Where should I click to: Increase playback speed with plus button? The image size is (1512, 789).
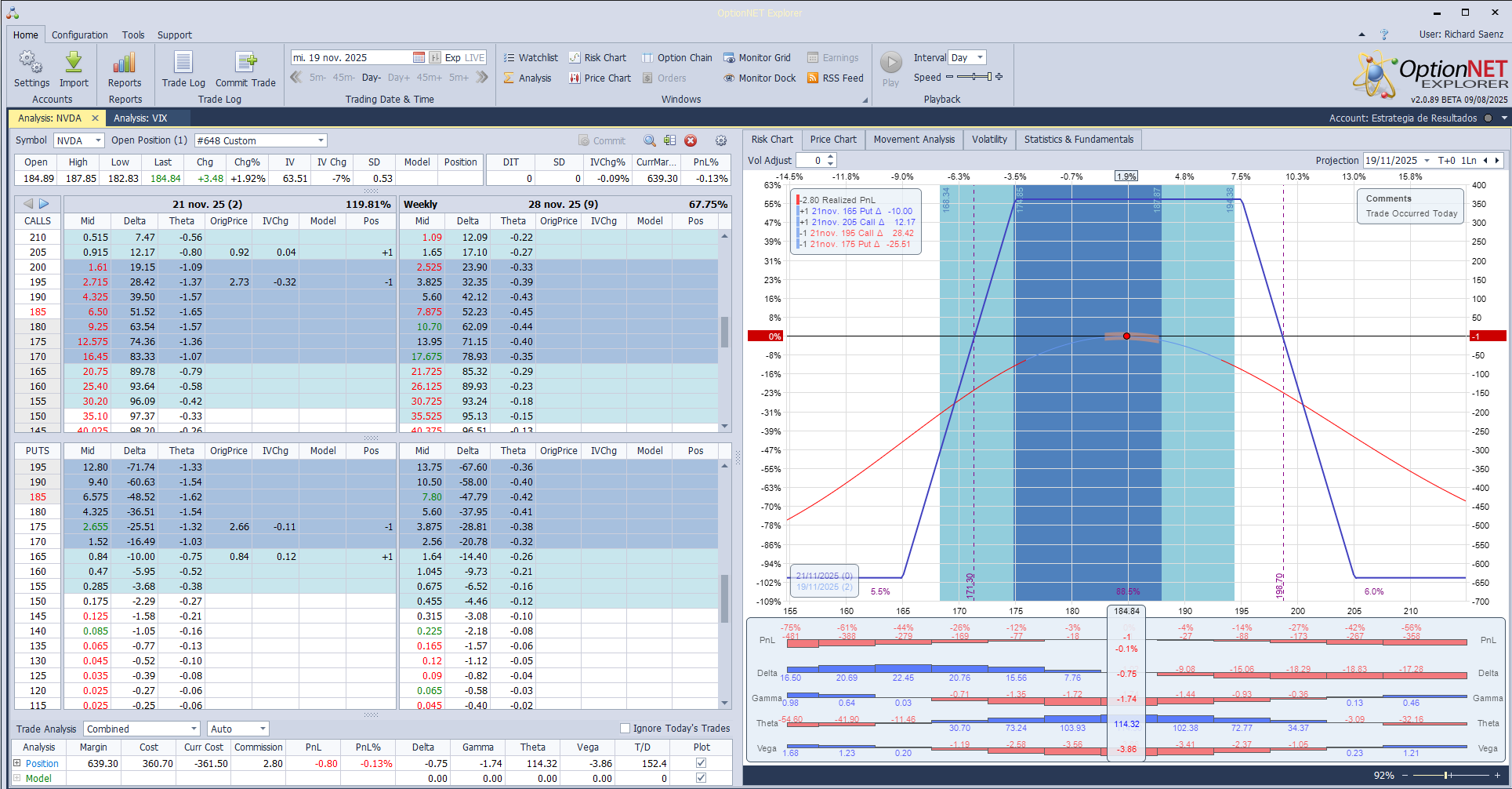(x=999, y=77)
